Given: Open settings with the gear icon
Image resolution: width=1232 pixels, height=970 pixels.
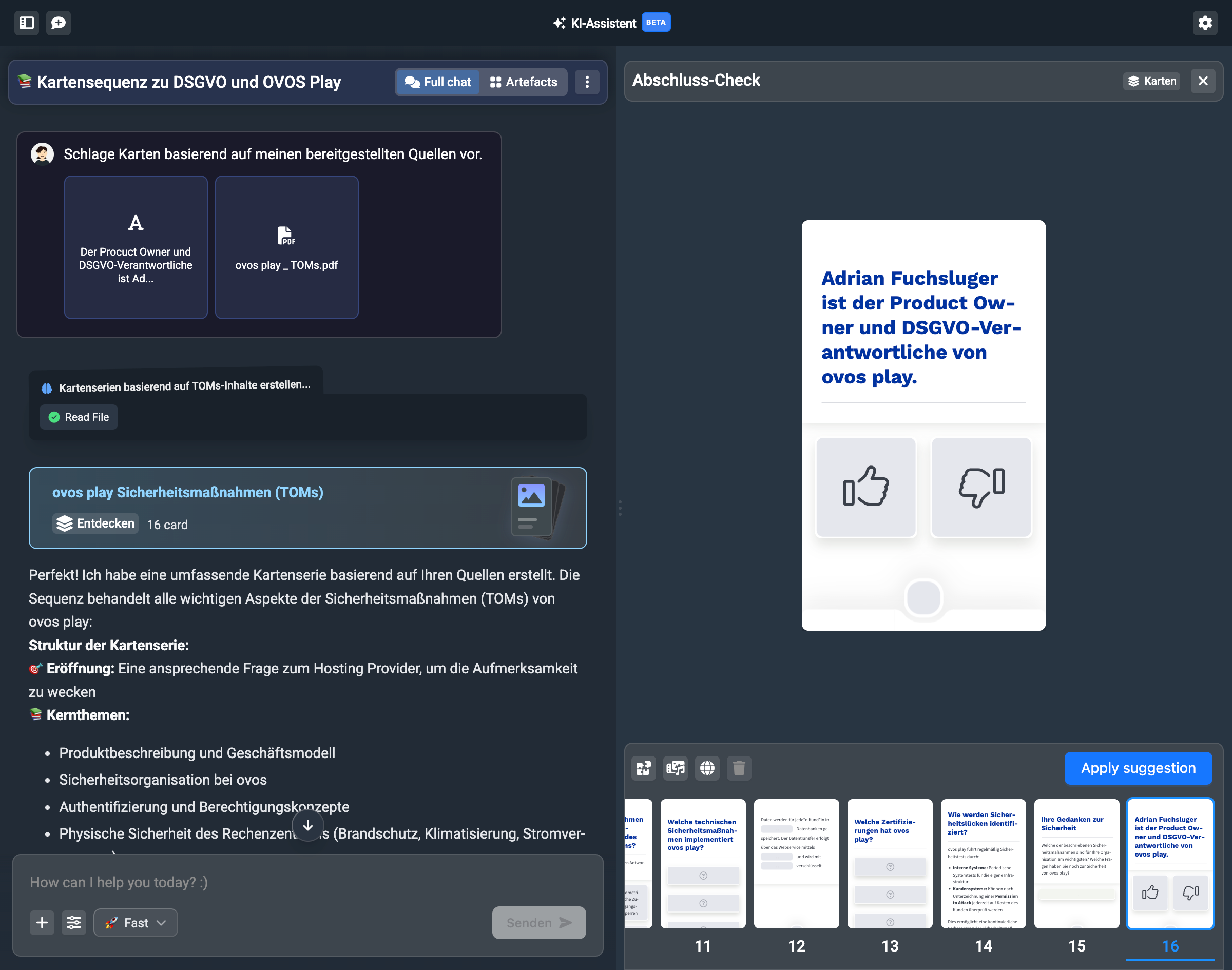Looking at the screenshot, I should pos(1205,23).
